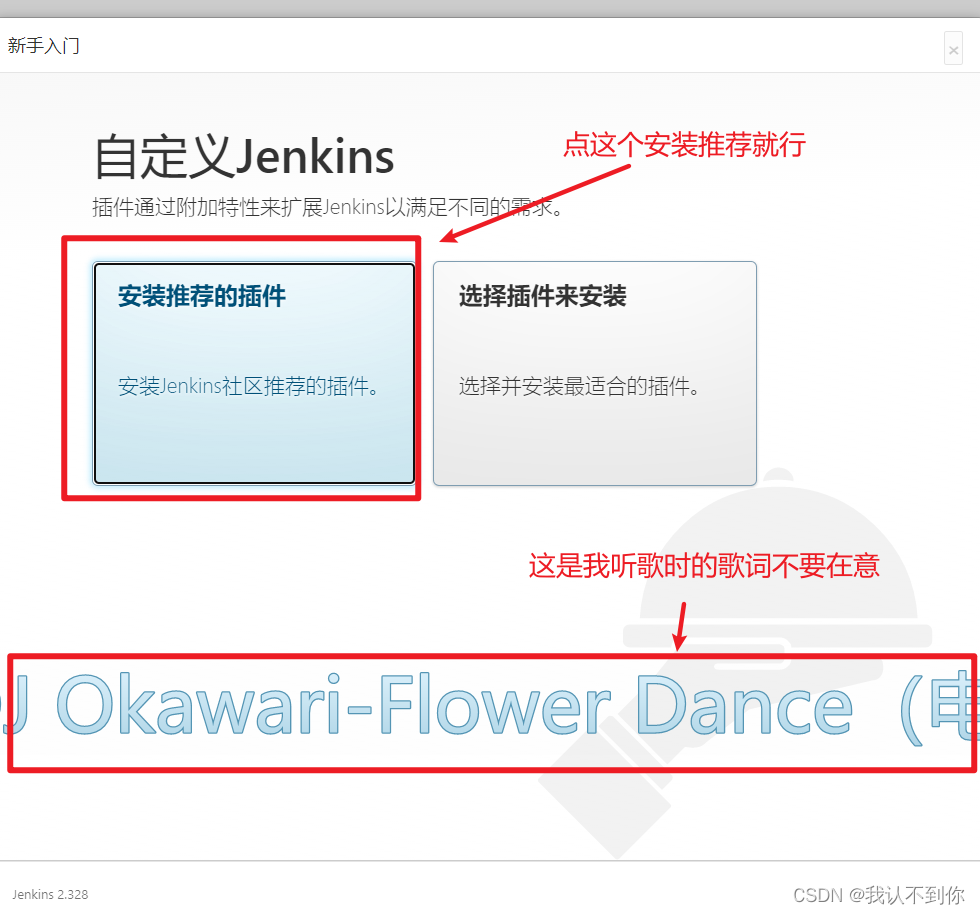Click the 插件通过附加特性来扩展Jenkins description line
Screen dimensions: 980x915
[x=328, y=207]
